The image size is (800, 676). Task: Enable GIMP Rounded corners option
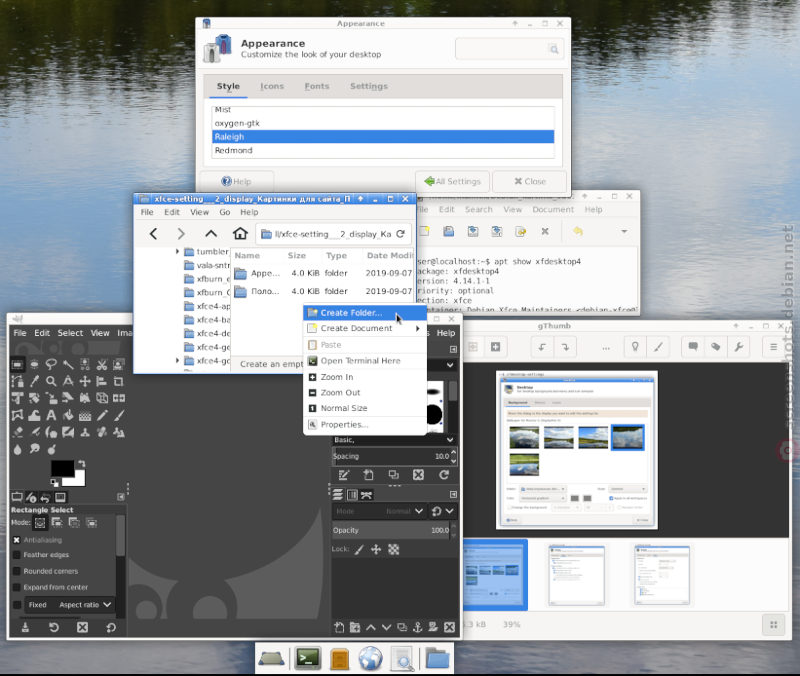tap(16, 571)
